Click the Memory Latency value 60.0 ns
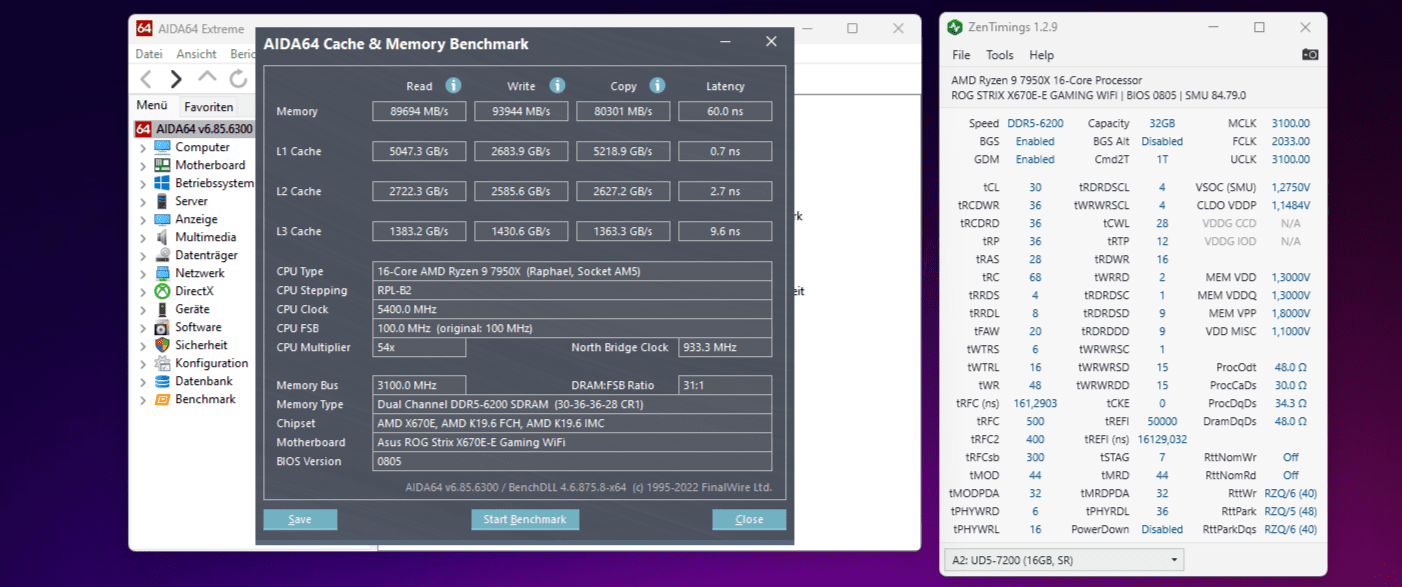This screenshot has width=1402, height=587. [x=725, y=112]
